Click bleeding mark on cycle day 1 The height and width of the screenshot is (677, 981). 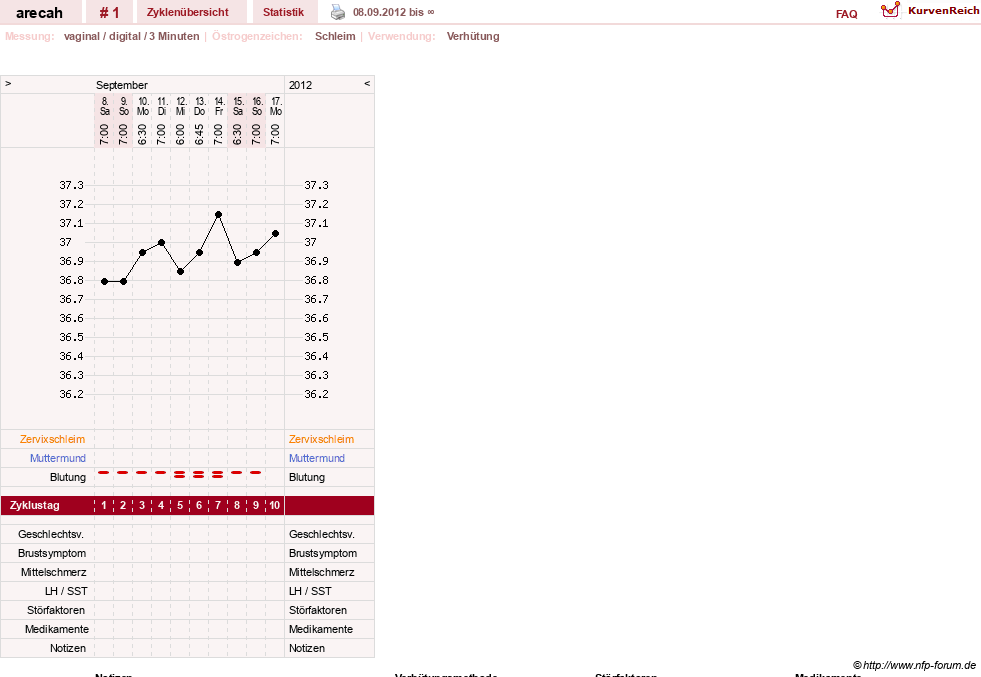(104, 472)
